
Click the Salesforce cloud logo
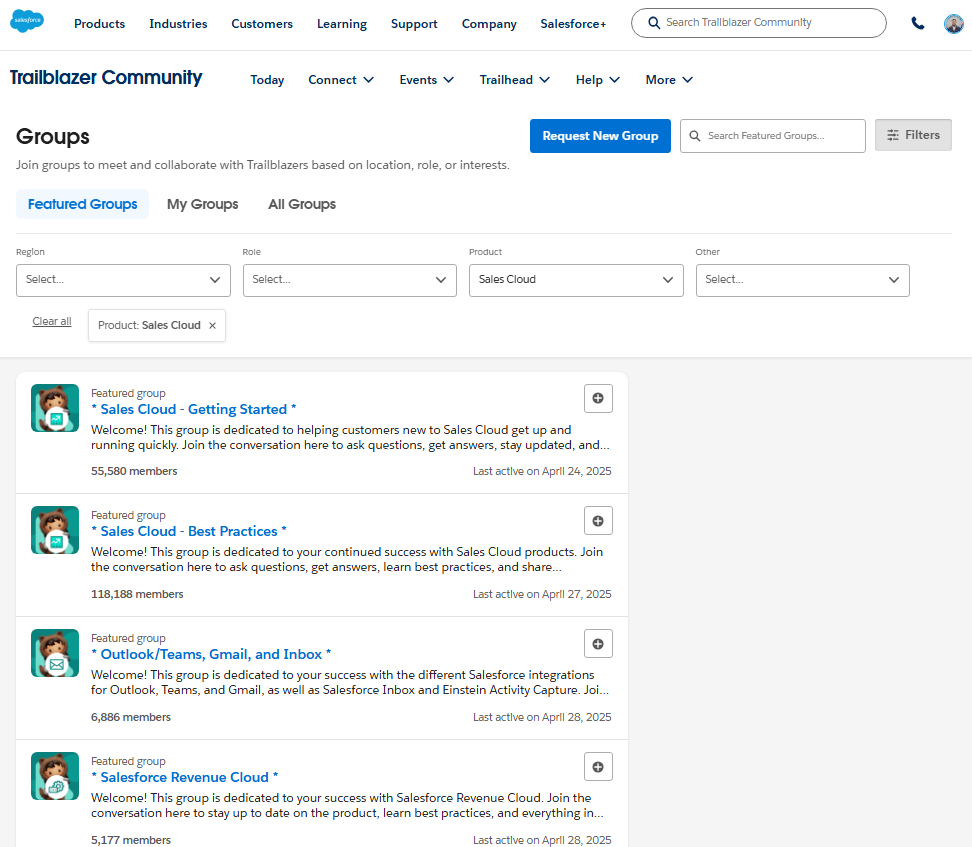27,21
